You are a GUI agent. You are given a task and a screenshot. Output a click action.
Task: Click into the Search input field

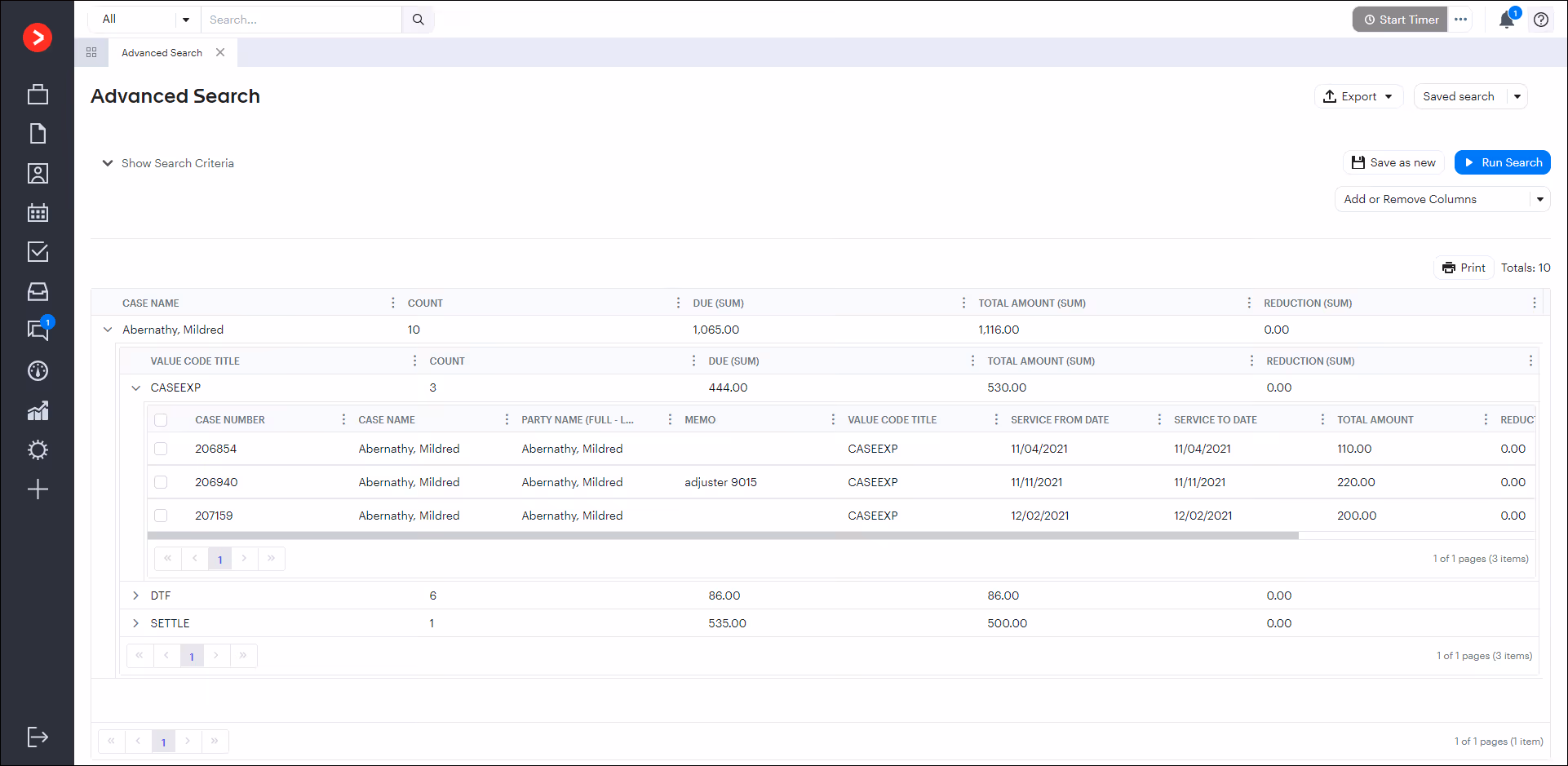pyautogui.click(x=301, y=20)
